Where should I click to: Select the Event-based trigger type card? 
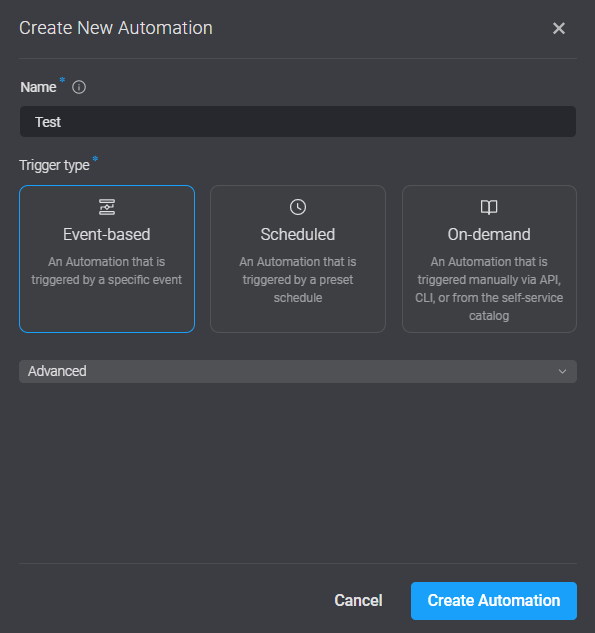click(107, 259)
